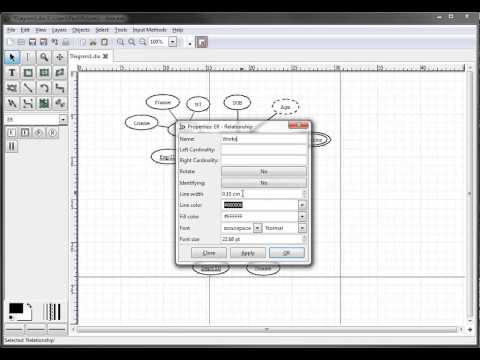This screenshot has height=360, width=480.
Task: Close the Diagram1.dia tab
Action: coord(105,56)
